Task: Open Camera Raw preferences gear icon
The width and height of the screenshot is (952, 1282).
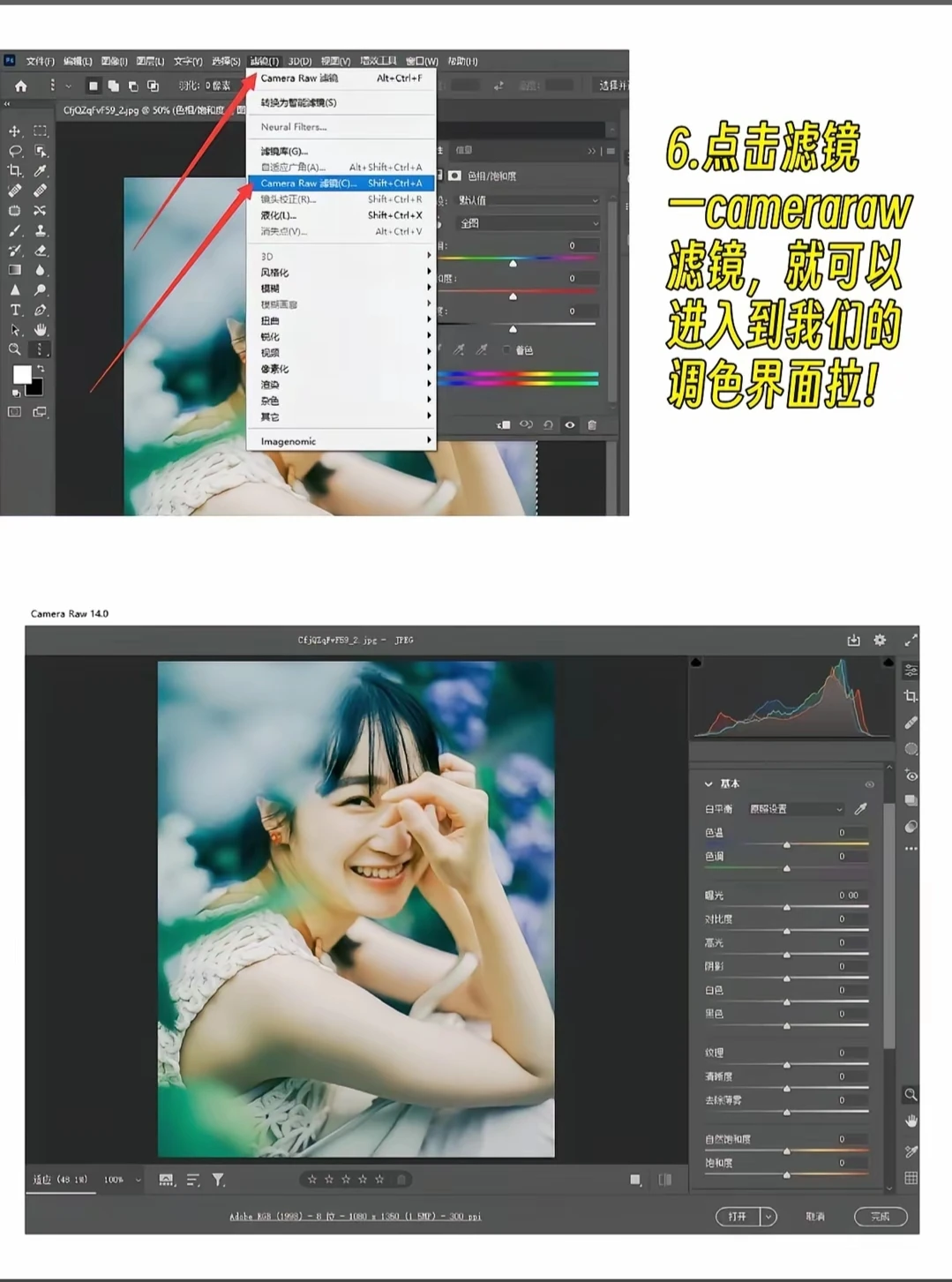Action: tap(880, 641)
